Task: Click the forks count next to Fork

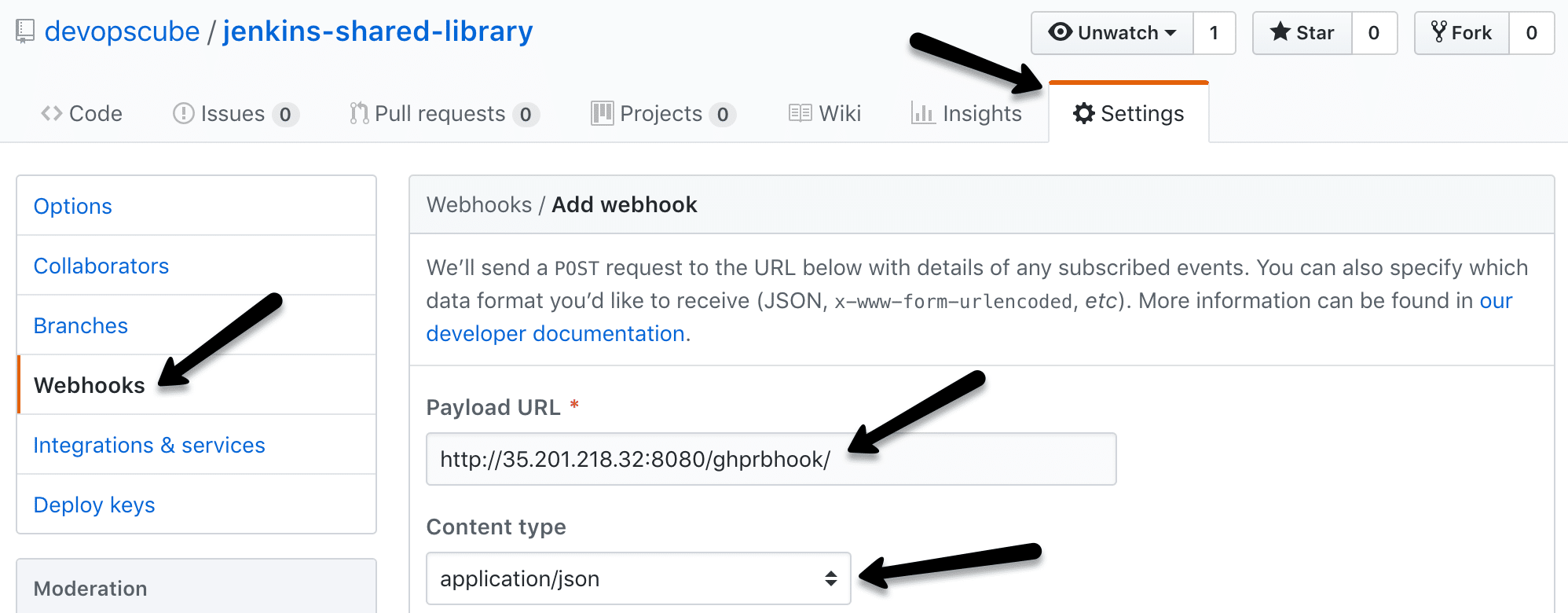Action: pos(1532,33)
